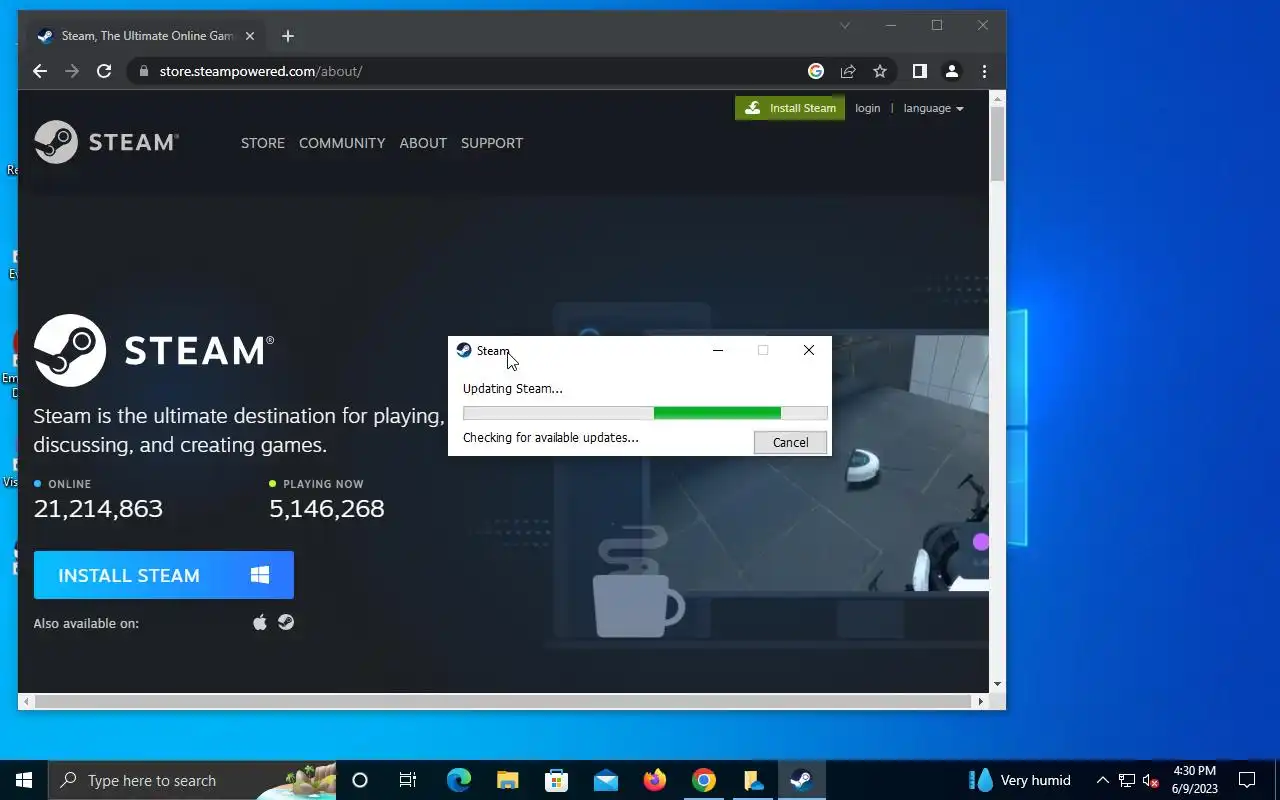The image size is (1280, 800).
Task: Open Mail app from taskbar
Action: click(x=605, y=780)
